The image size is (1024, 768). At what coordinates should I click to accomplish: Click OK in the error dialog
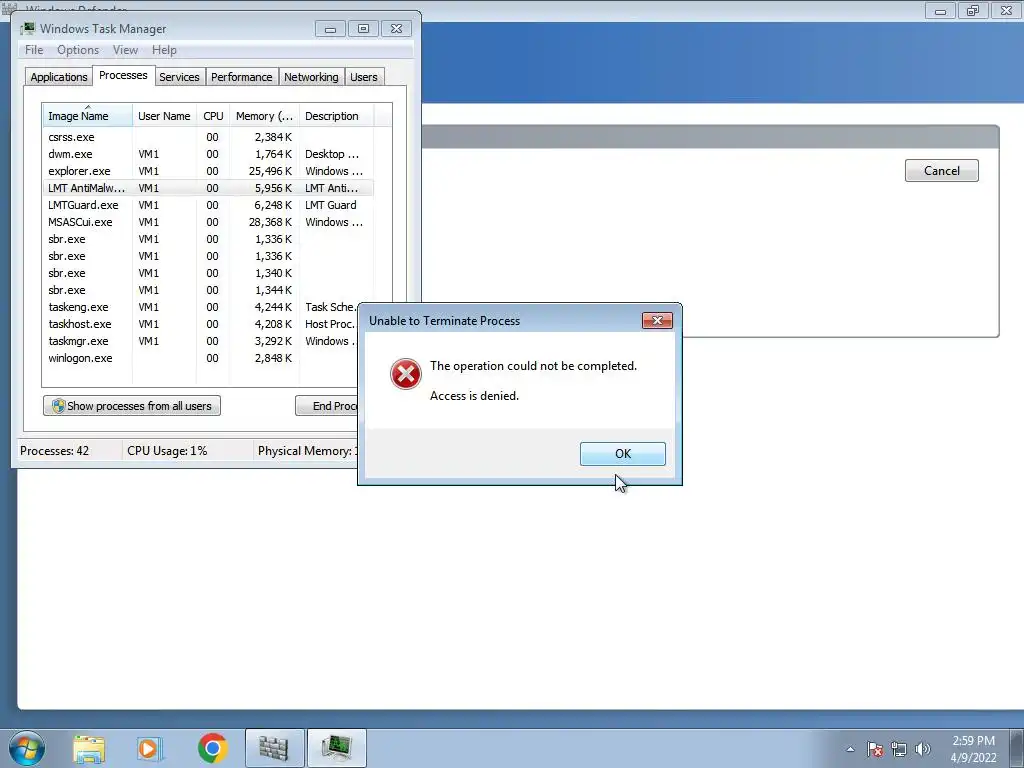[x=622, y=453]
